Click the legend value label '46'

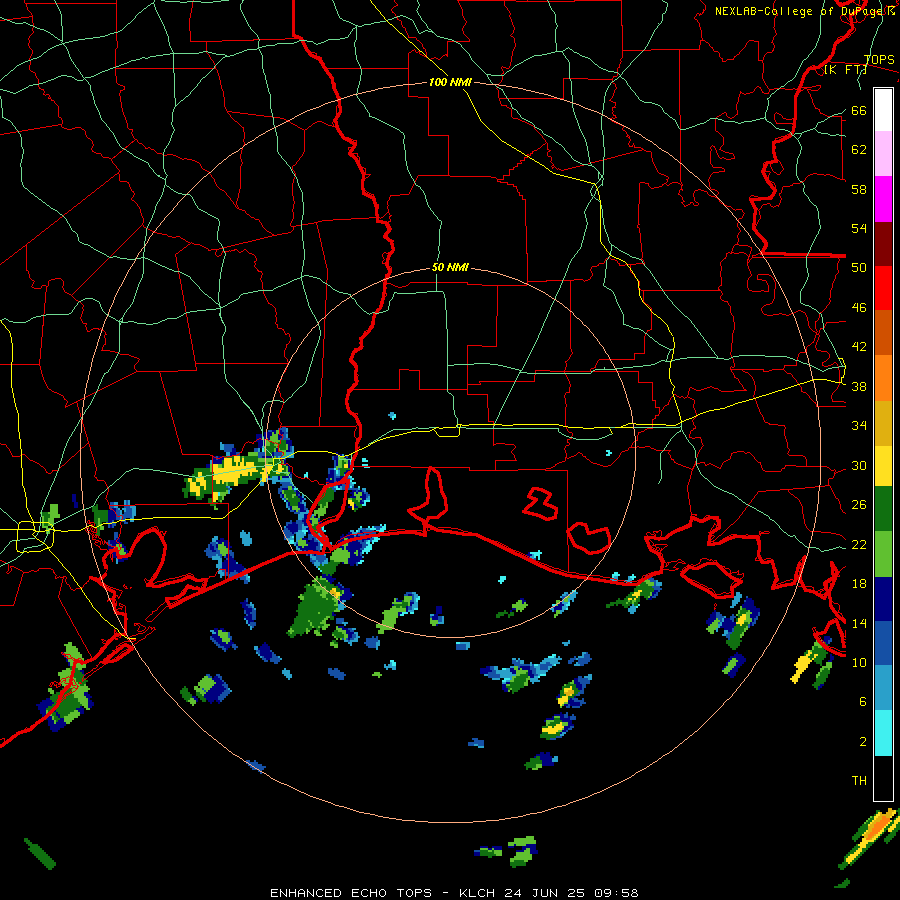pyautogui.click(x=859, y=308)
